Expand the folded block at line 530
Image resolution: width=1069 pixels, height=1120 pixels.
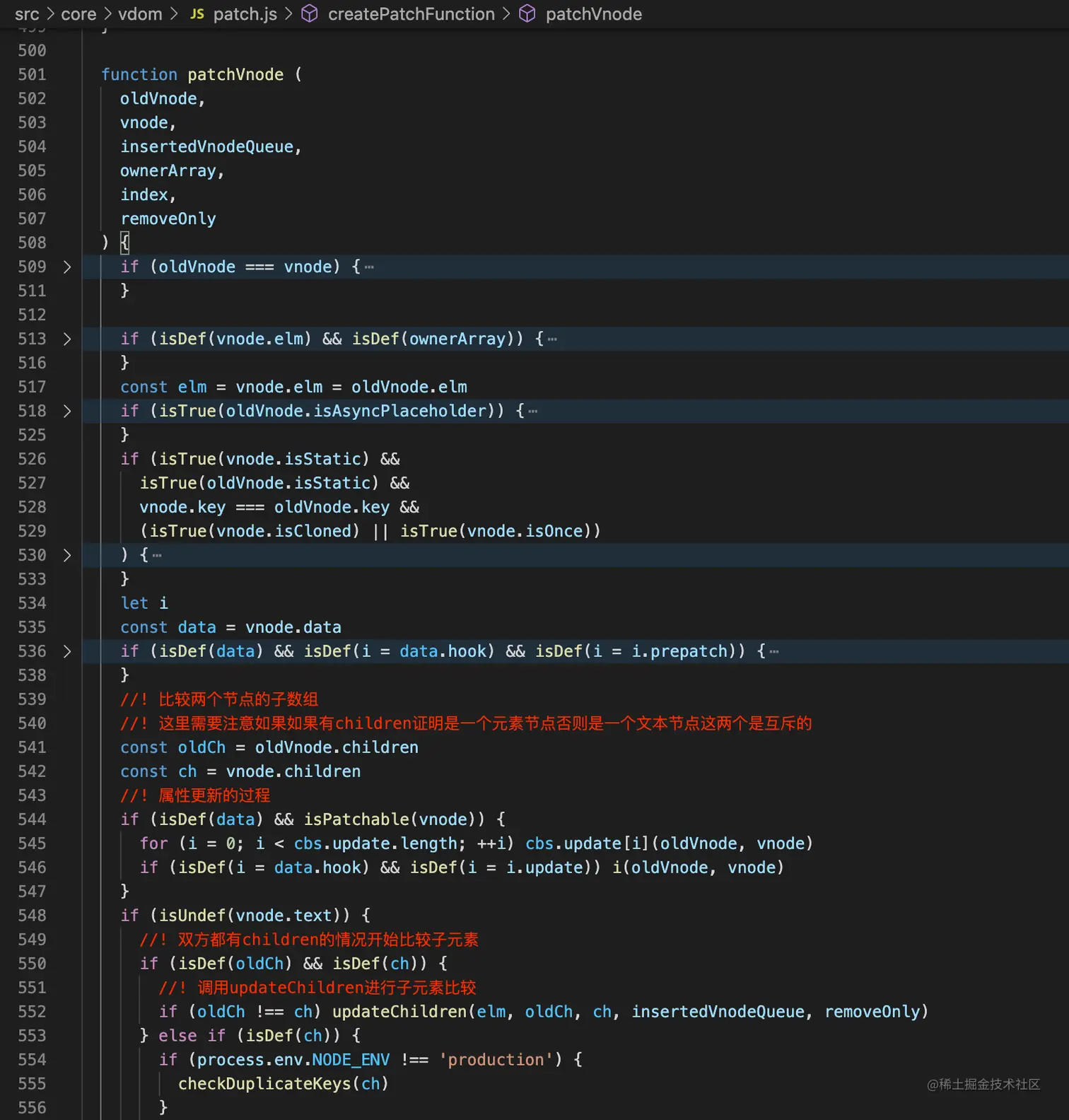click(x=67, y=555)
